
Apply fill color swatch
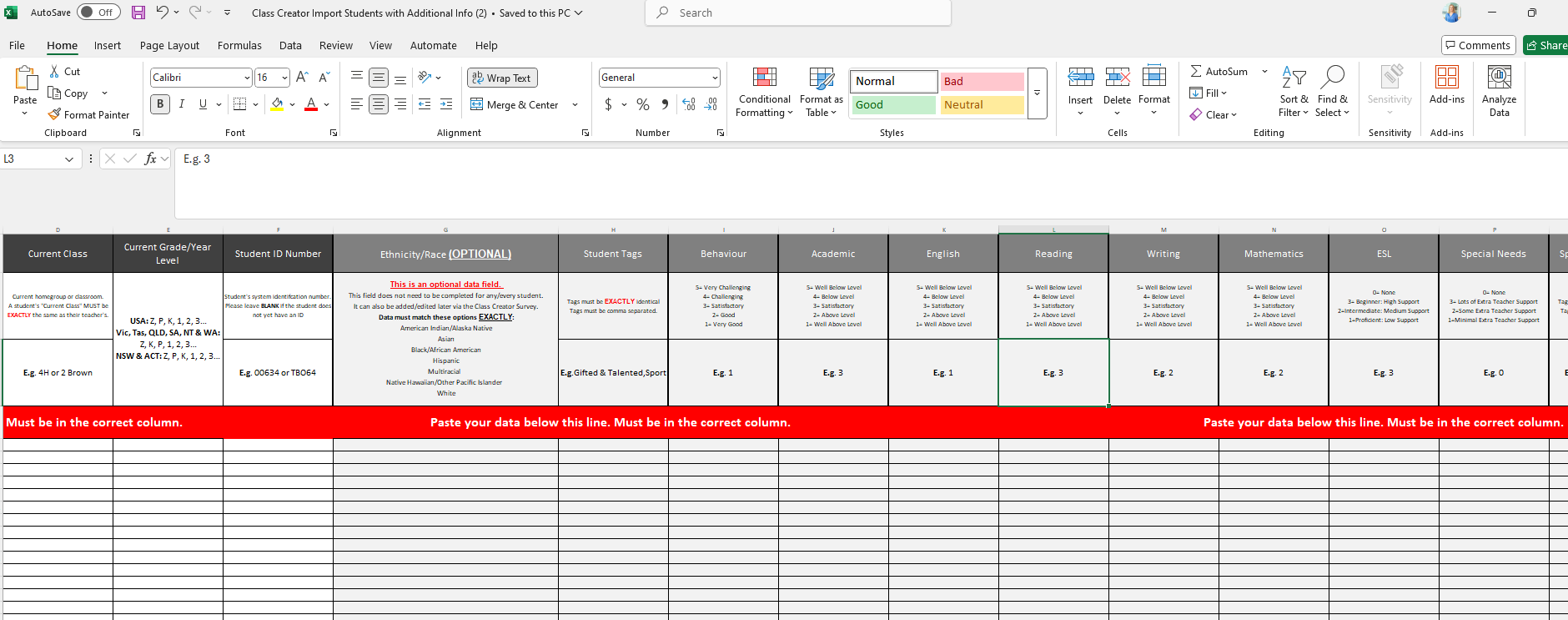277,104
